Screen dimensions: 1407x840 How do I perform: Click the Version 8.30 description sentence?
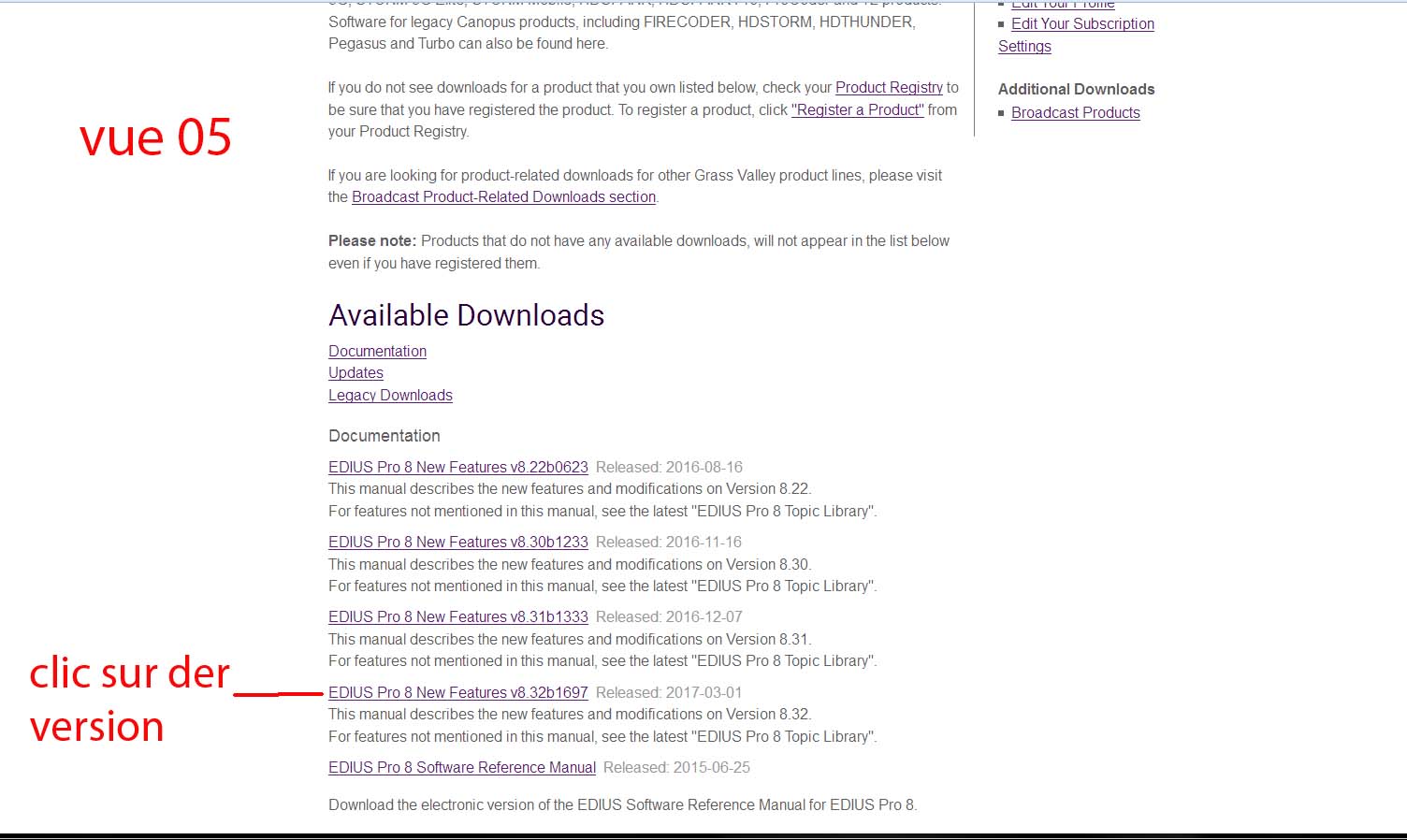point(570,564)
